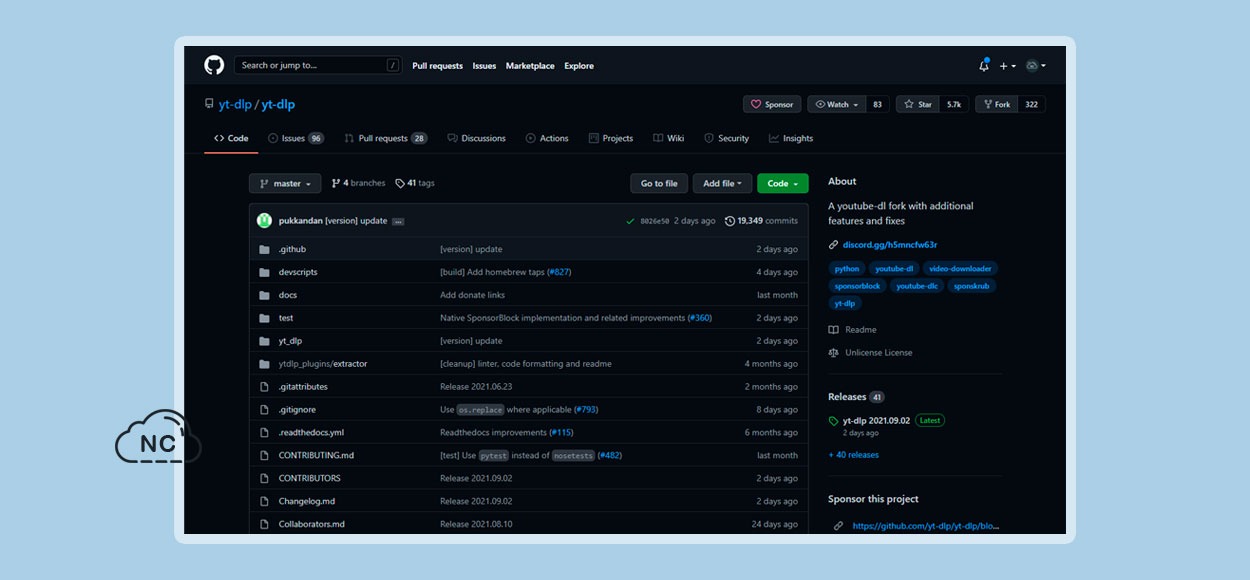The image size is (1250, 580).
Task: Click the link icon under Sponsor this project
Action: tap(838, 526)
